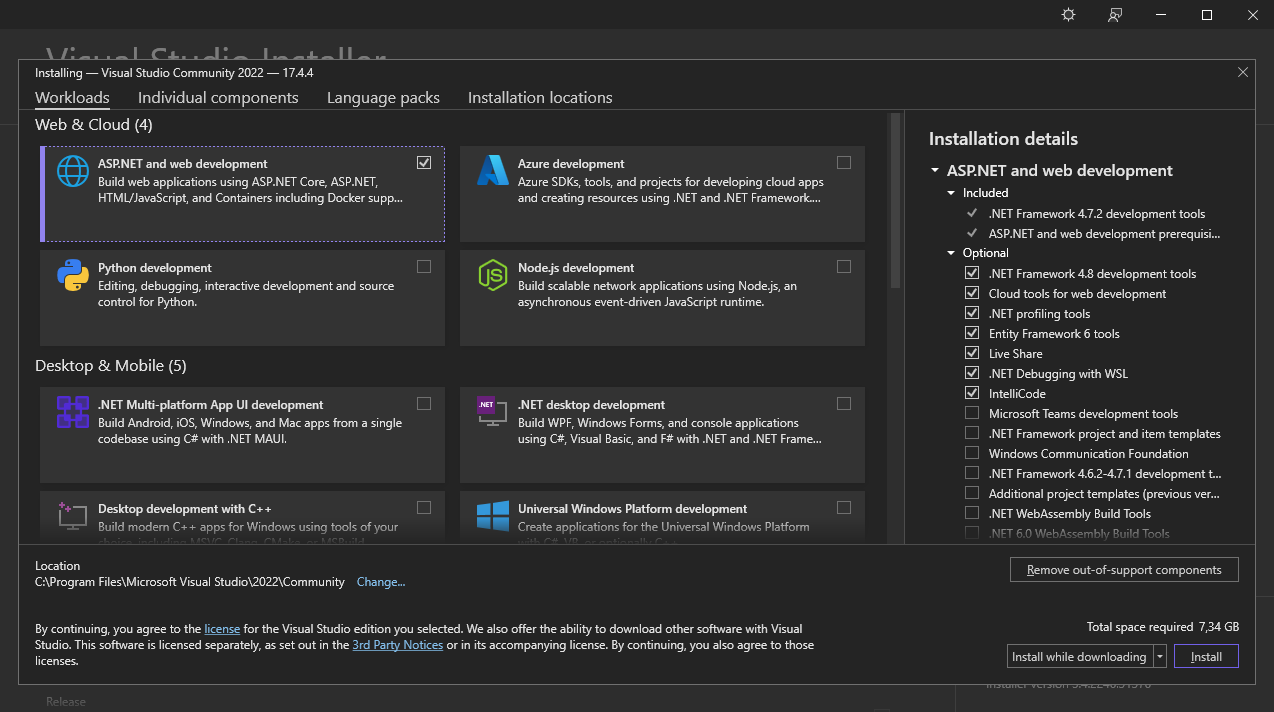Uncheck ASP.NET and web development workload
This screenshot has height=712, width=1274.
click(x=424, y=162)
